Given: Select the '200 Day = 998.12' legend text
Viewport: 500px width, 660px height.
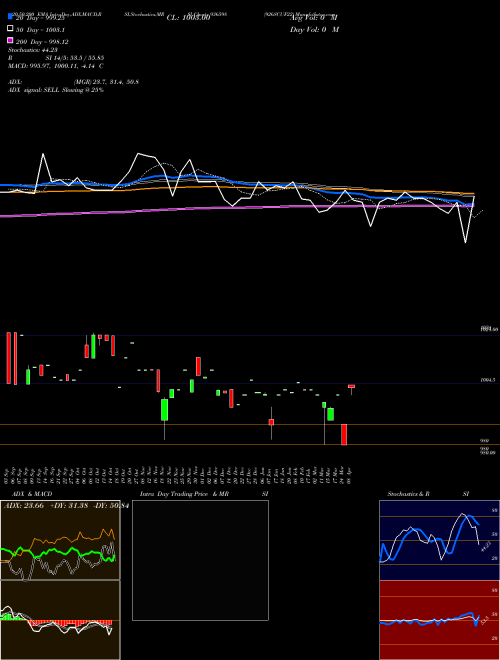Looking at the screenshot, I should click(42, 42).
